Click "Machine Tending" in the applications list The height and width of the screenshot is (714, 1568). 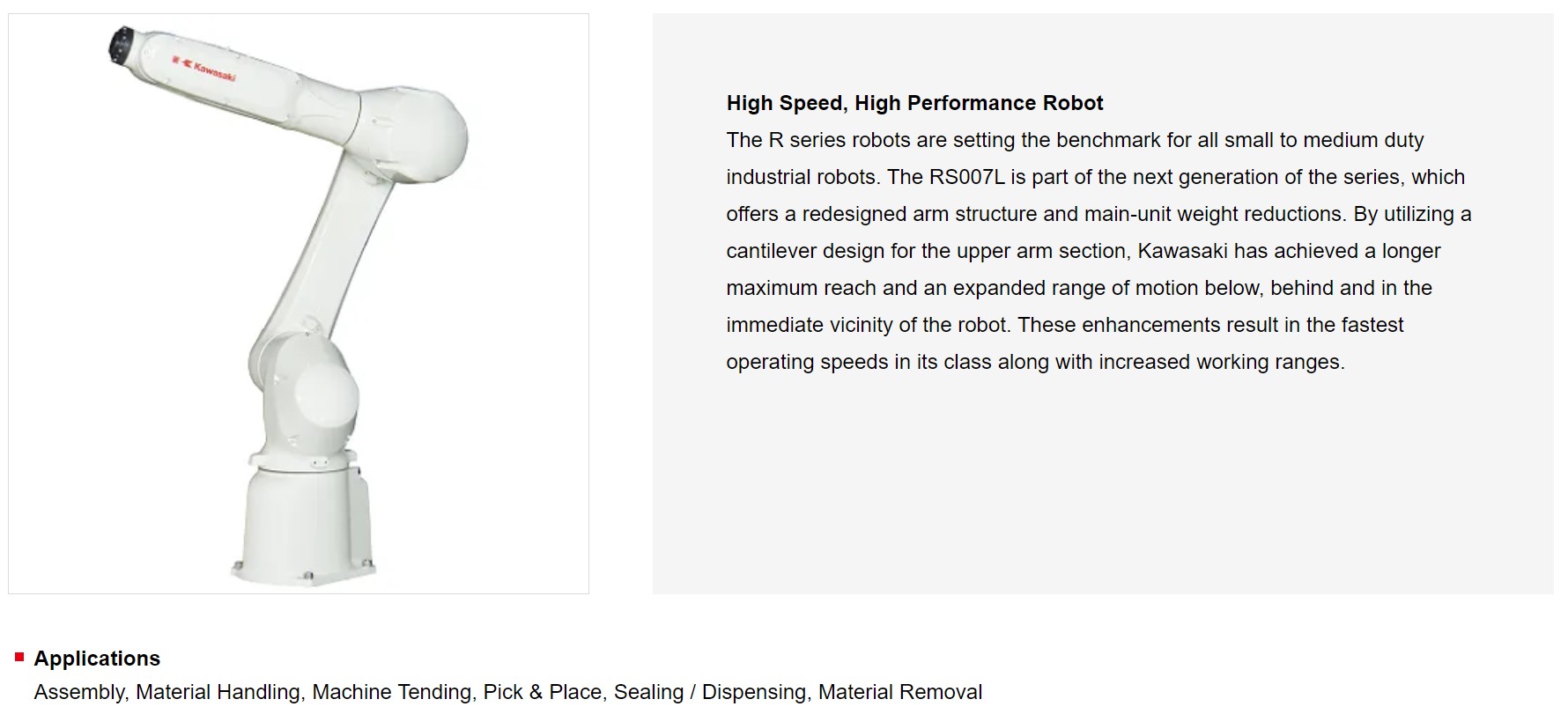coord(391,692)
